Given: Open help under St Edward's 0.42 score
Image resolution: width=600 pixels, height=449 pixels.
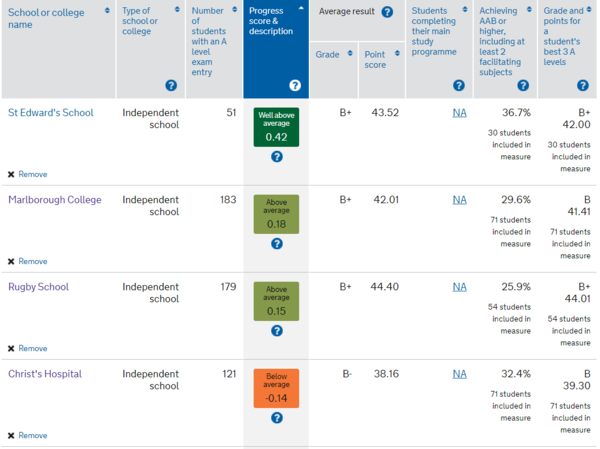Looking at the screenshot, I should (x=277, y=157).
